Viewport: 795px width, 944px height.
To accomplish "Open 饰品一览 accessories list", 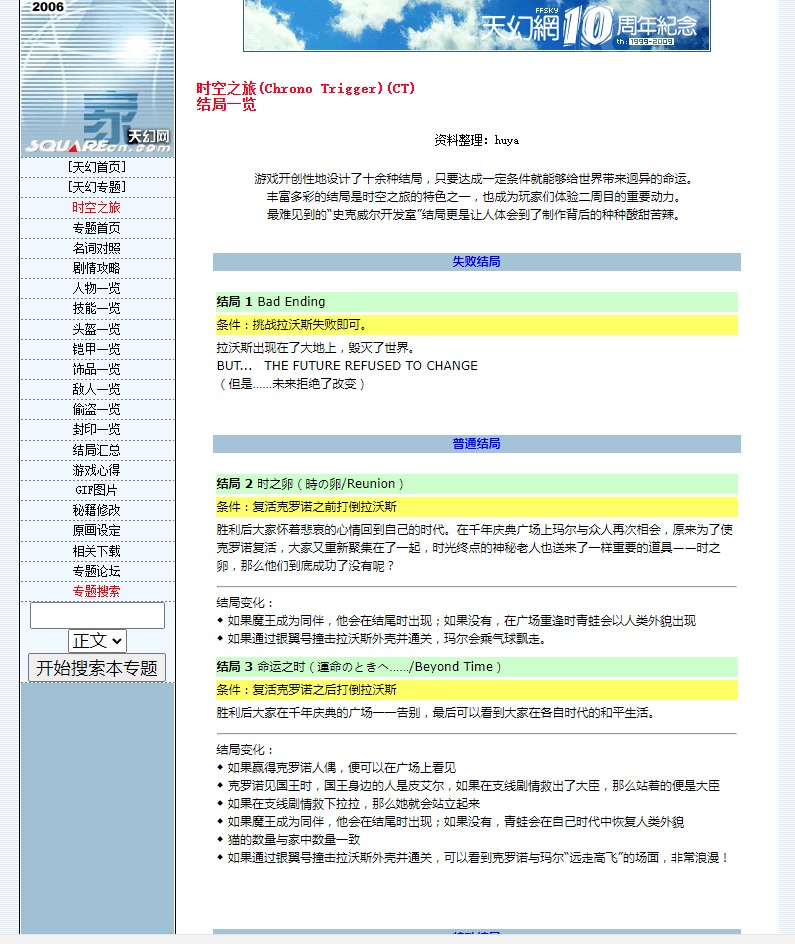I will coord(97,369).
